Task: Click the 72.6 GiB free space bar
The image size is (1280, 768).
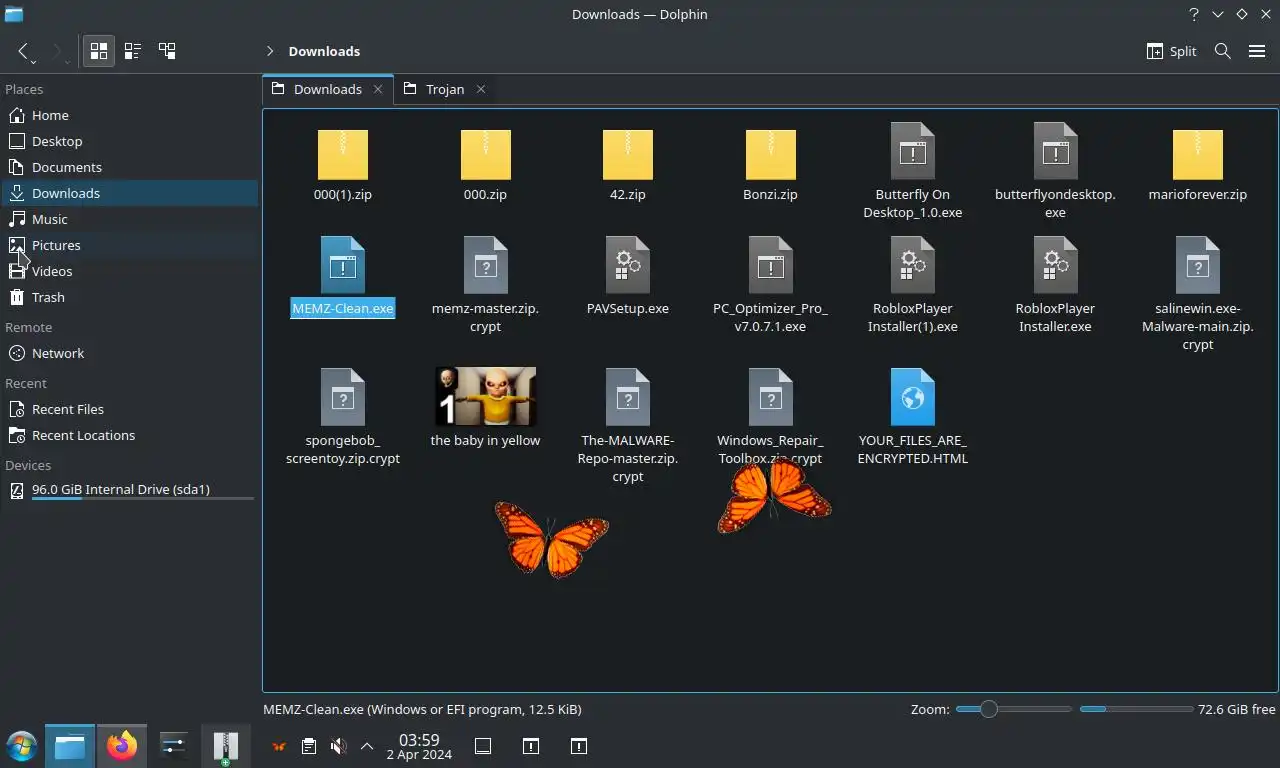Action: click(1137, 709)
